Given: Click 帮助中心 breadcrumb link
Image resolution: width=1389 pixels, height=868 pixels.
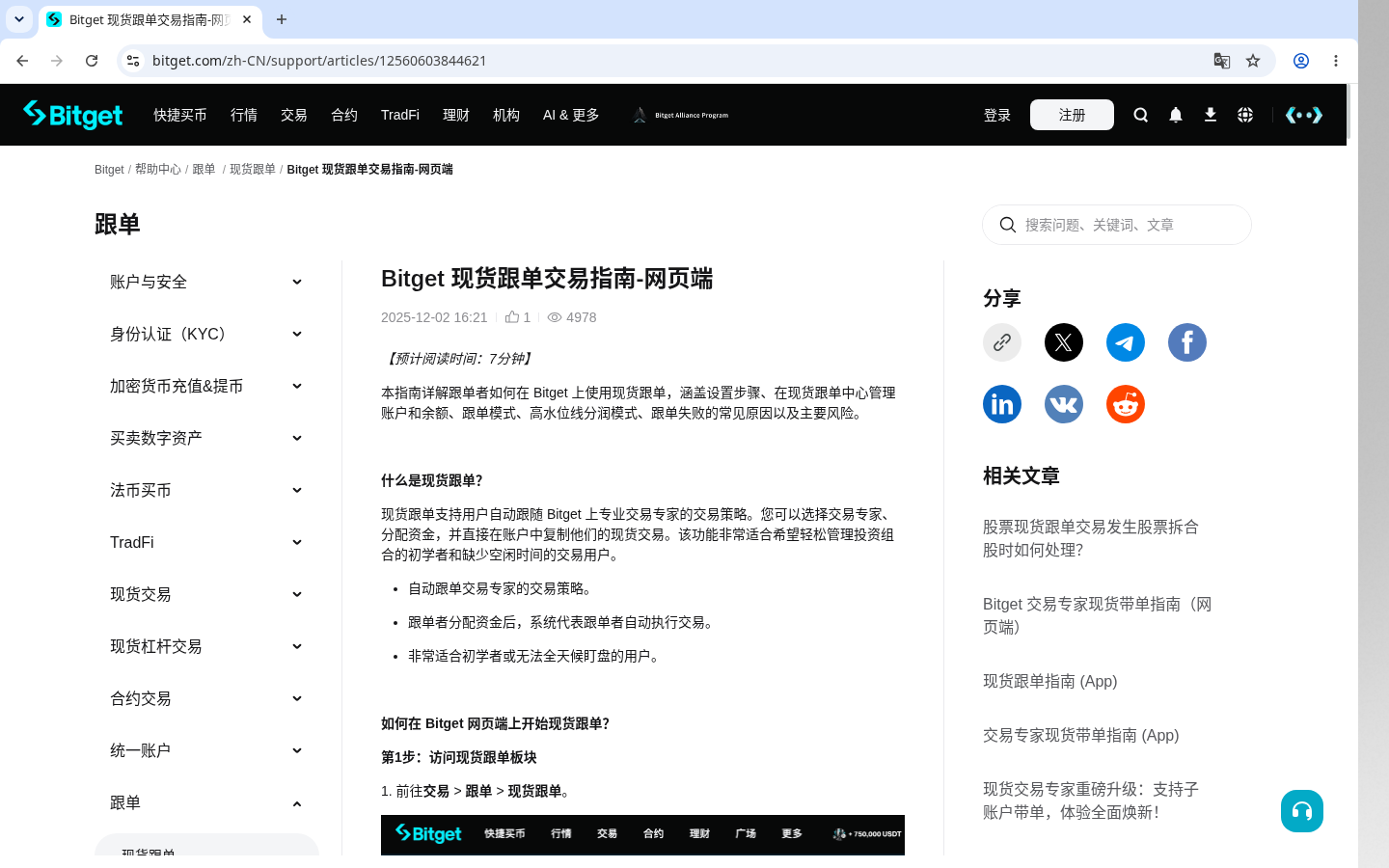Looking at the screenshot, I should coord(158,169).
